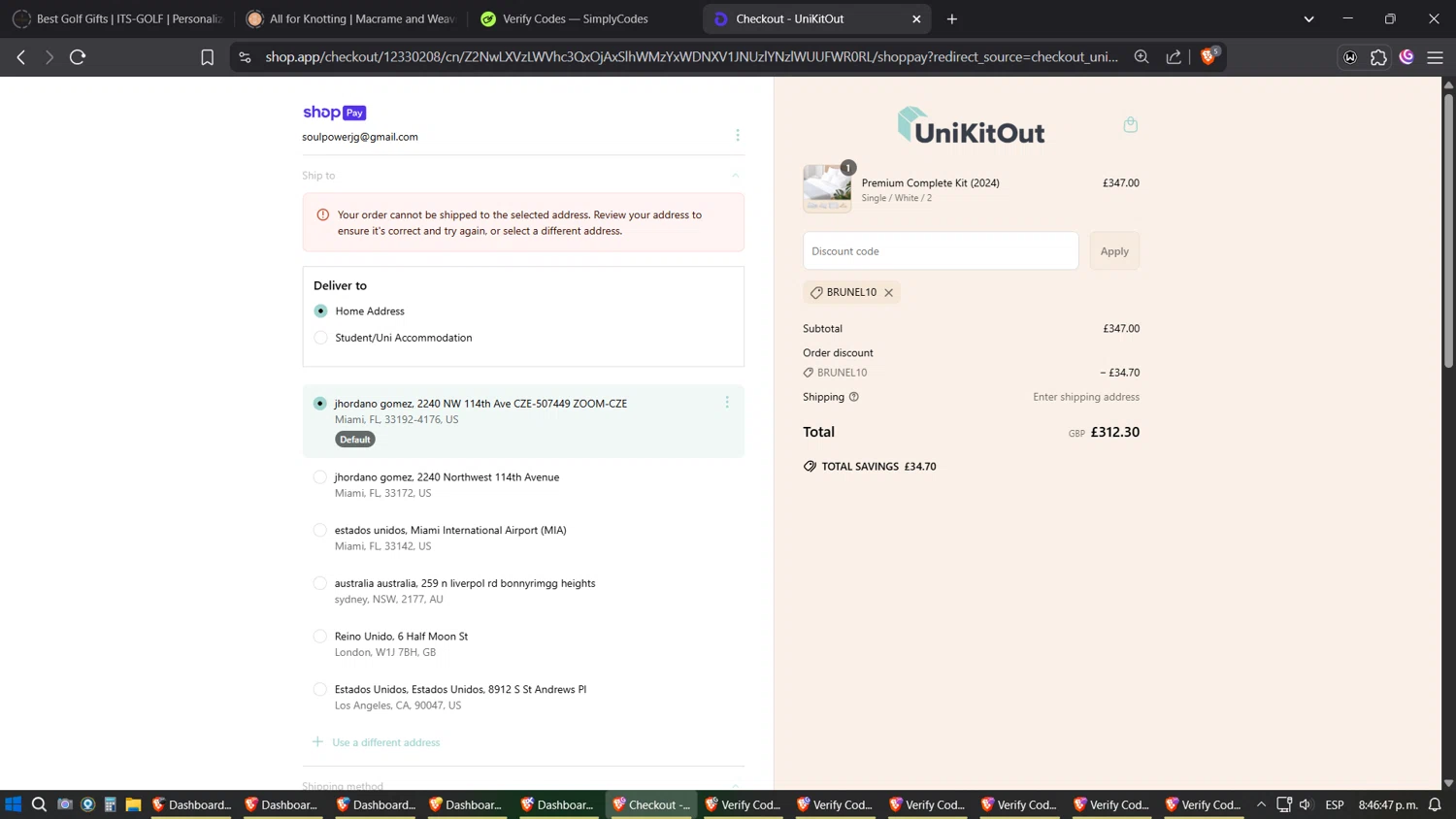Collapse the Ship to section
The height and width of the screenshot is (819, 1456).
point(735,176)
